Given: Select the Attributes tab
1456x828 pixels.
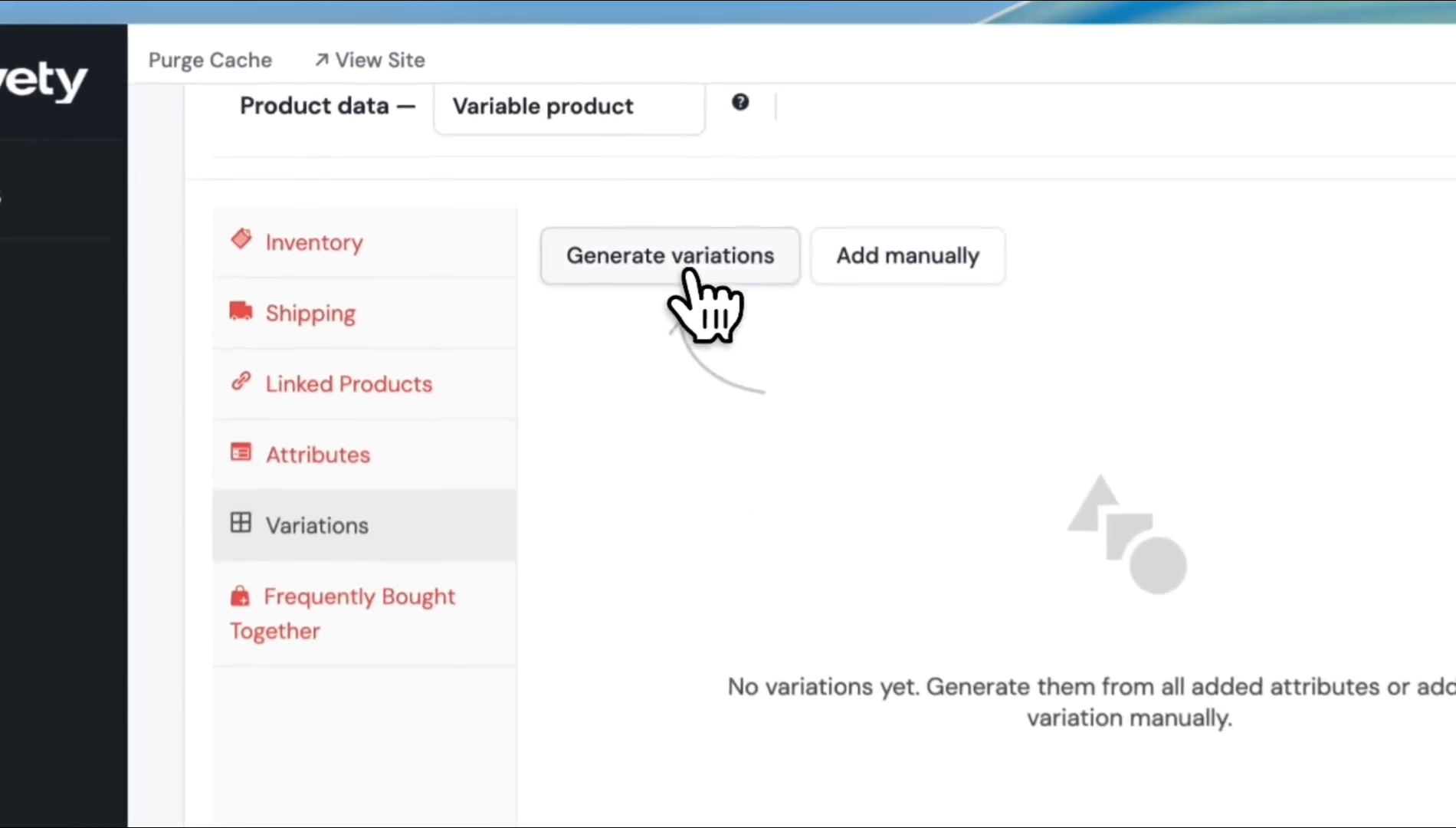Looking at the screenshot, I should pos(318,455).
